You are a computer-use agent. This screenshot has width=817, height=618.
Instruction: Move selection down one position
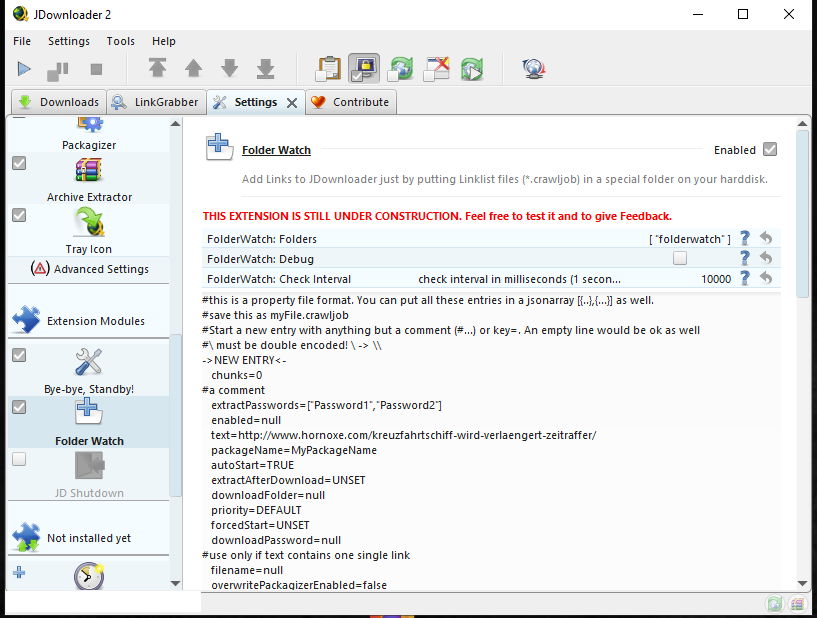tap(230, 68)
